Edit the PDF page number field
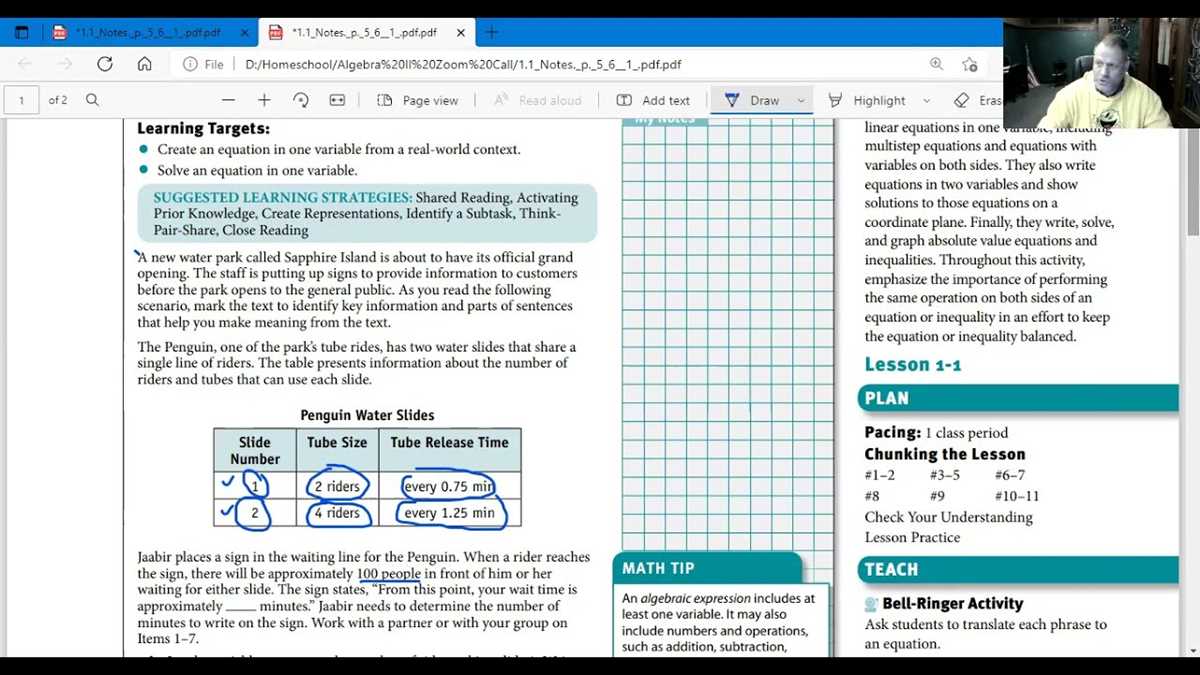Viewport: 1200px width, 675px height. pos(22,100)
